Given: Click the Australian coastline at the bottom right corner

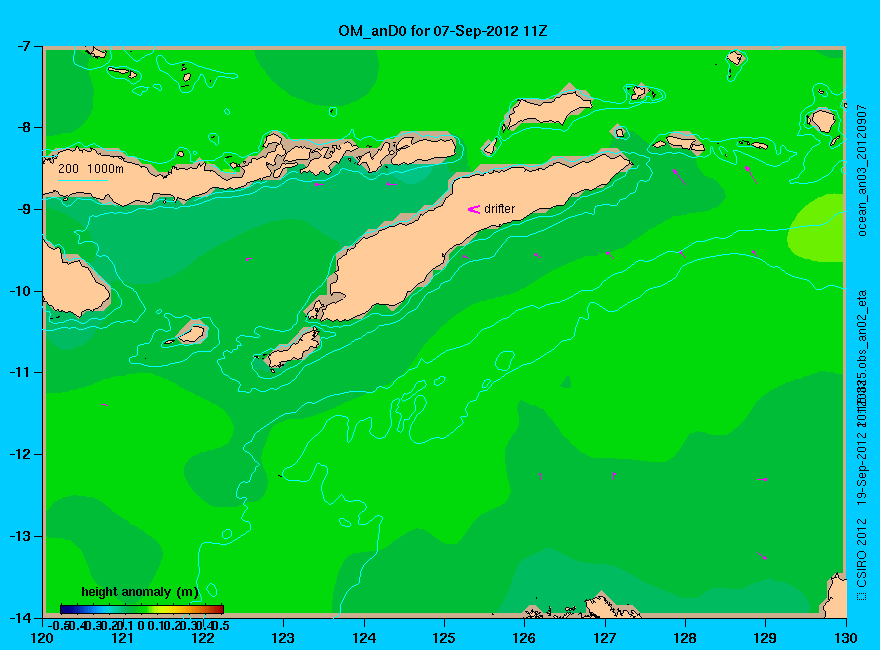Looking at the screenshot, I should click(836, 596).
